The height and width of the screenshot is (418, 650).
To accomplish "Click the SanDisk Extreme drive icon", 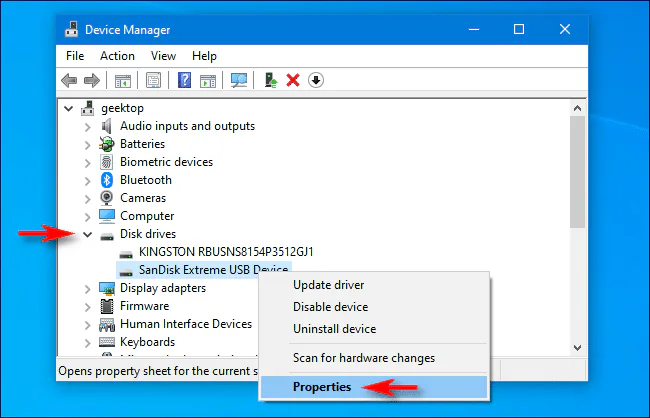I will tap(126, 271).
